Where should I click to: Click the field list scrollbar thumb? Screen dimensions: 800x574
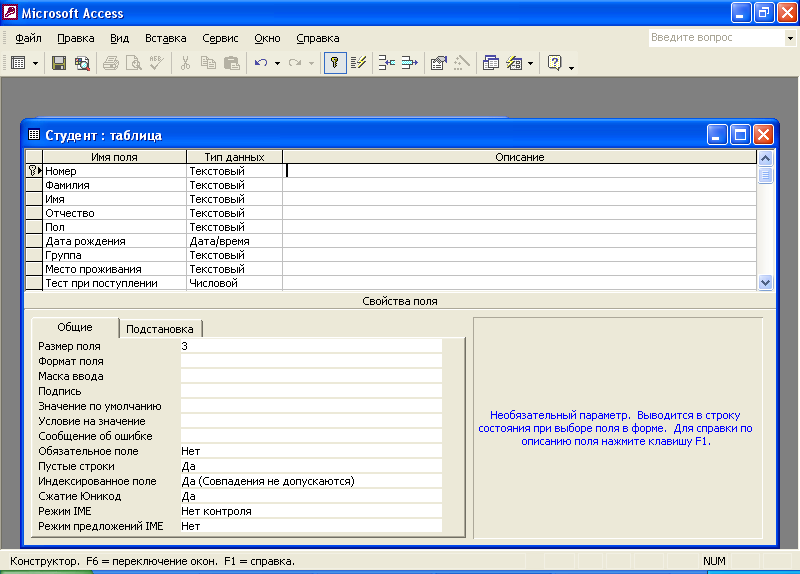[765, 176]
